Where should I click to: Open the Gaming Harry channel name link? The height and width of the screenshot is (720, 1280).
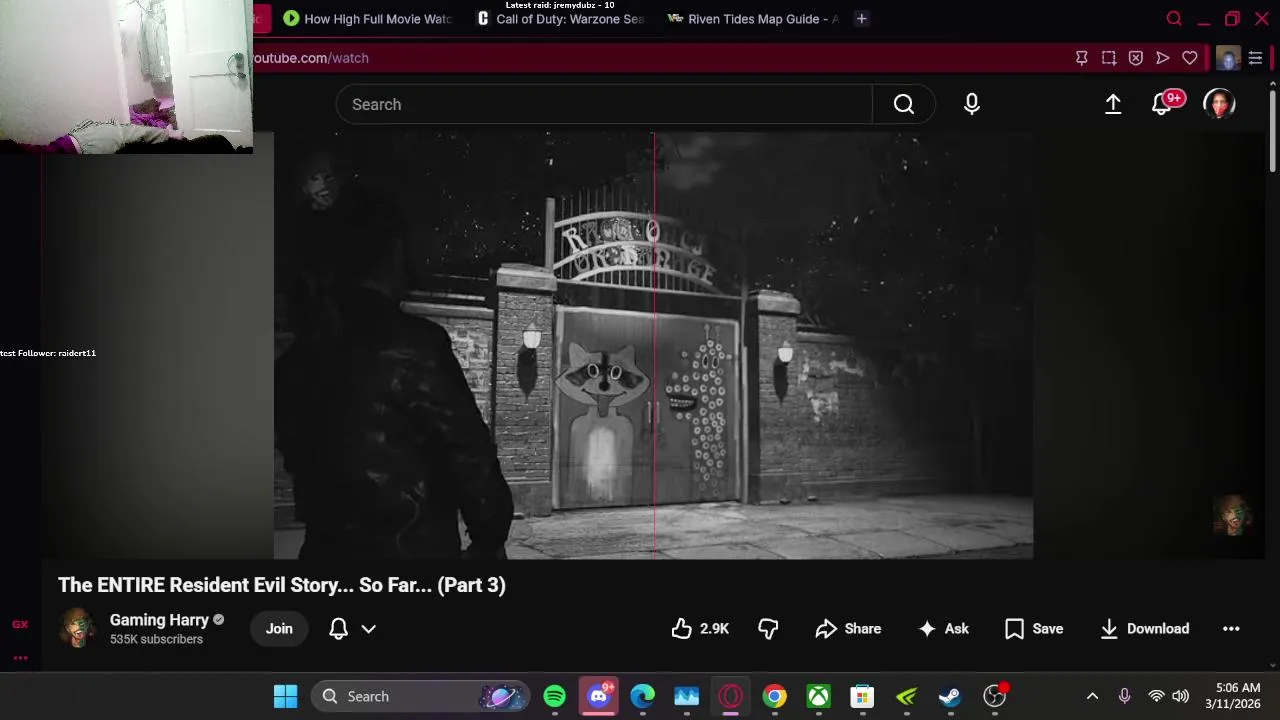coord(159,620)
